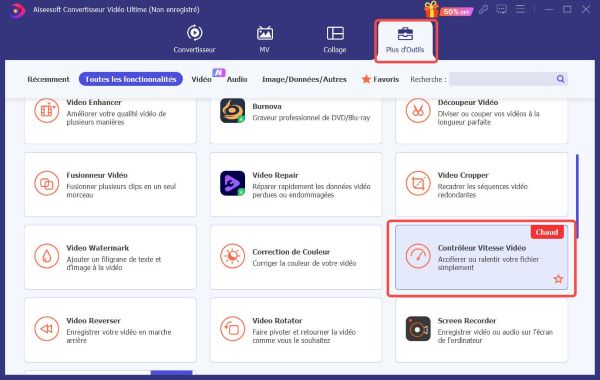Image resolution: width=600 pixels, height=380 pixels.
Task: Click the star icon beside Favoris
Action: [x=366, y=79]
